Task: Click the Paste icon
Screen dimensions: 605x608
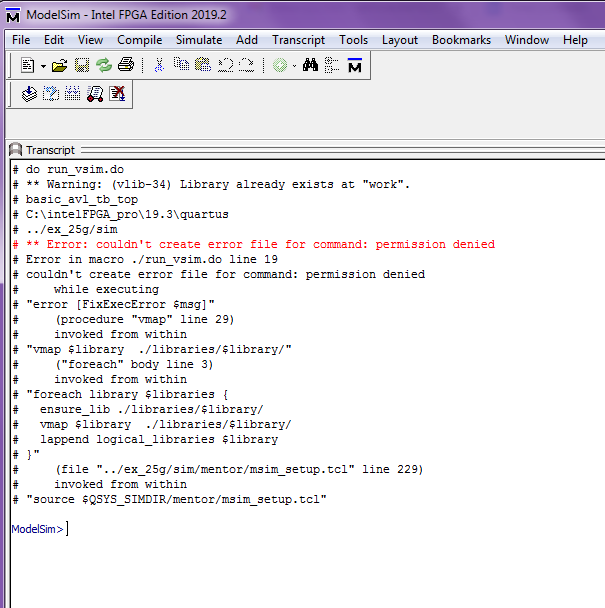Action: tap(203, 64)
